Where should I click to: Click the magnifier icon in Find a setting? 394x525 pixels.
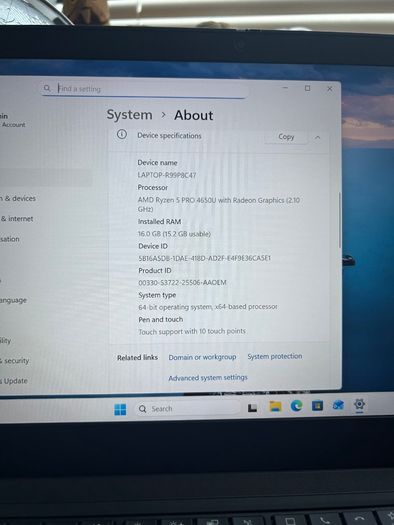click(x=47, y=88)
